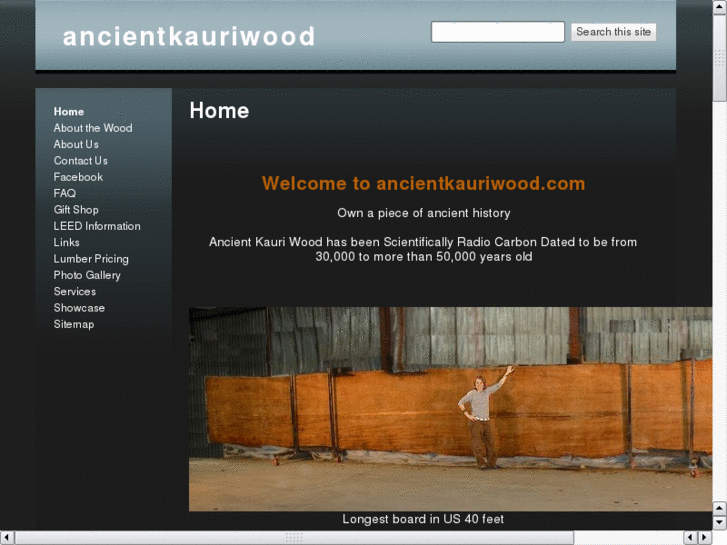This screenshot has height=545, width=727.
Task: Focus the site search text field
Action: (x=497, y=32)
